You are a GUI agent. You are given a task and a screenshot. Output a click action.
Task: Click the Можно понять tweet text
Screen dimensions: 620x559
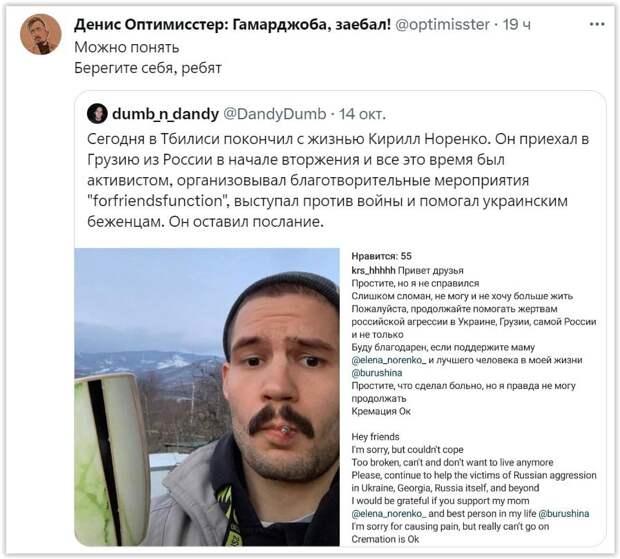127,47
